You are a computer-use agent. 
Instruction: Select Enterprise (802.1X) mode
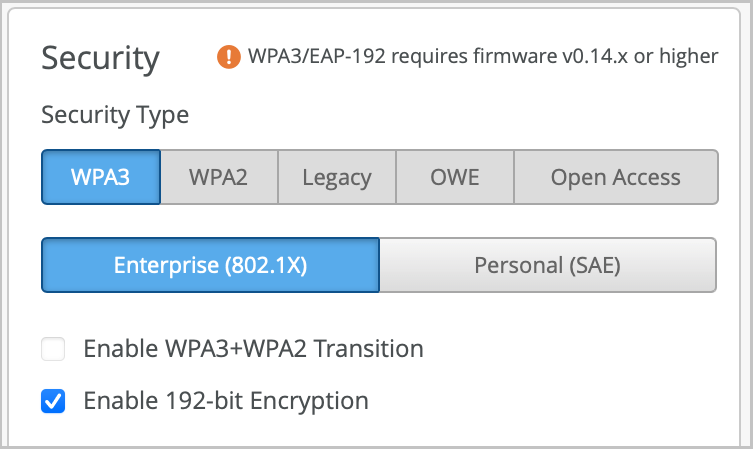coord(210,265)
